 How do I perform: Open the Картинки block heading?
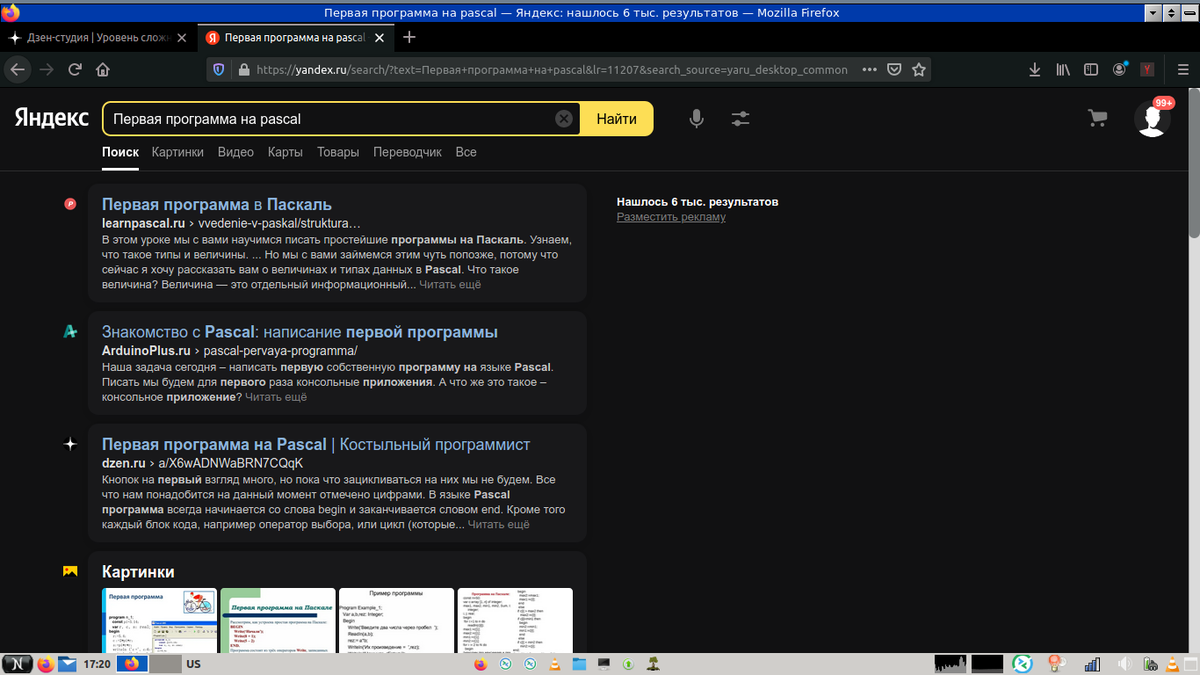tap(138, 572)
